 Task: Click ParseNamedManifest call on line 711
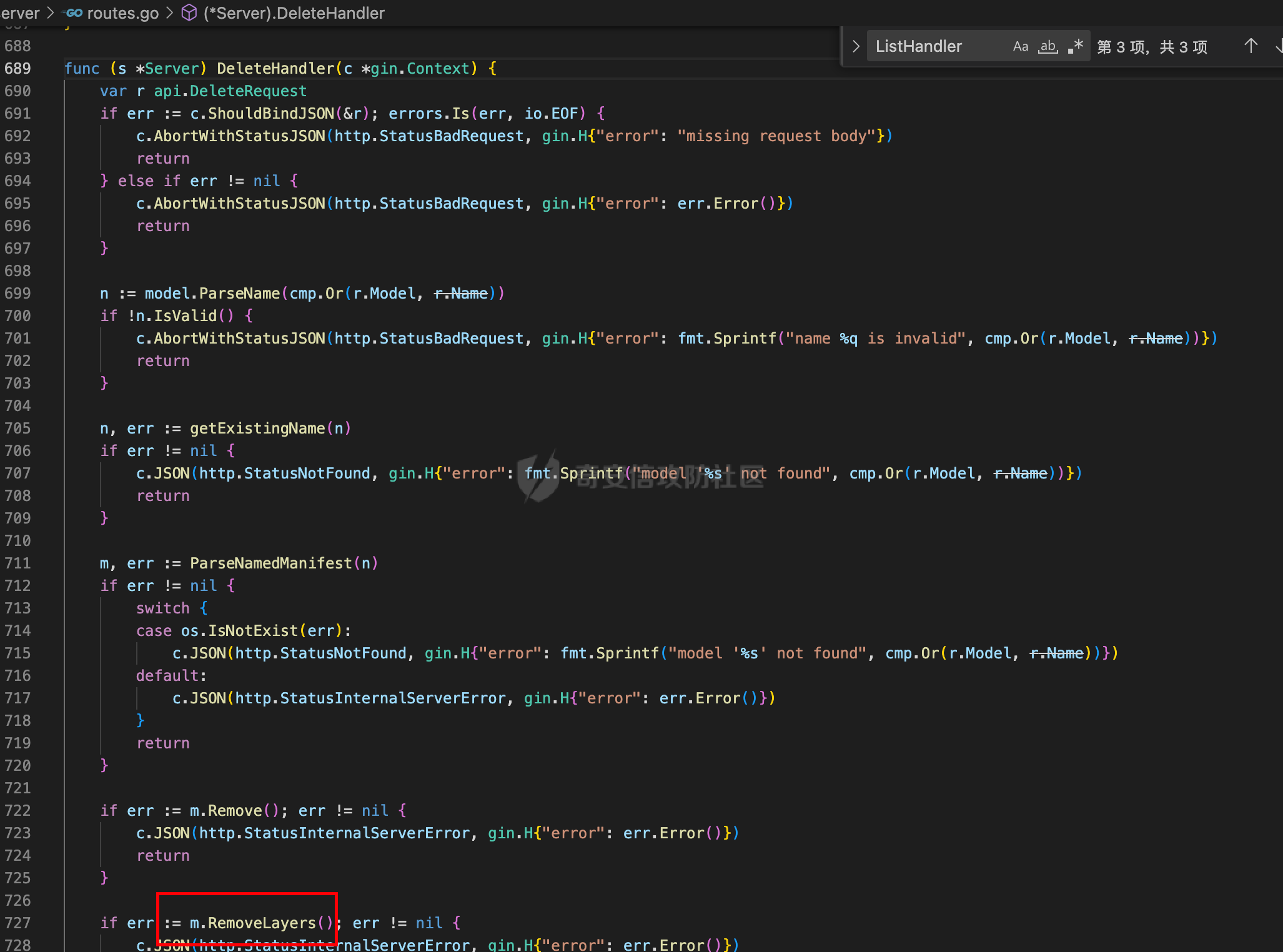point(271,563)
